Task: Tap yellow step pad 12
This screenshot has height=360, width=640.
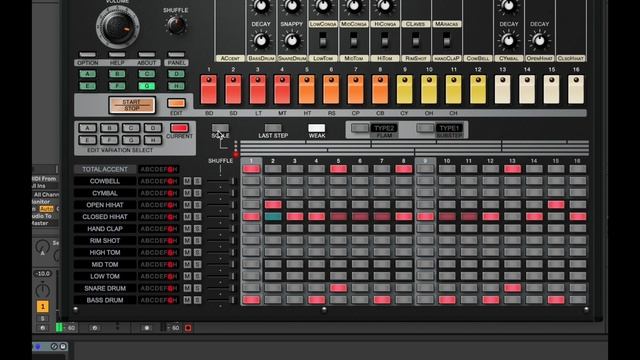Action: pyautogui.click(x=478, y=89)
